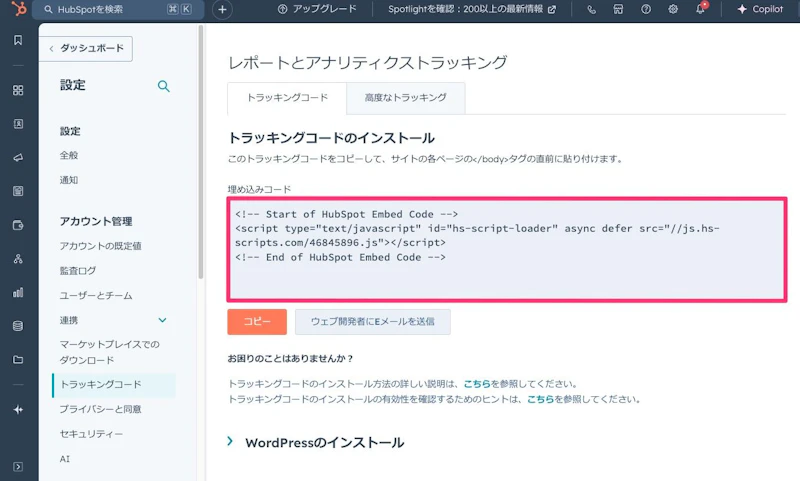Open プライバシーと同意
The height and width of the screenshot is (481, 800).
click(101, 409)
